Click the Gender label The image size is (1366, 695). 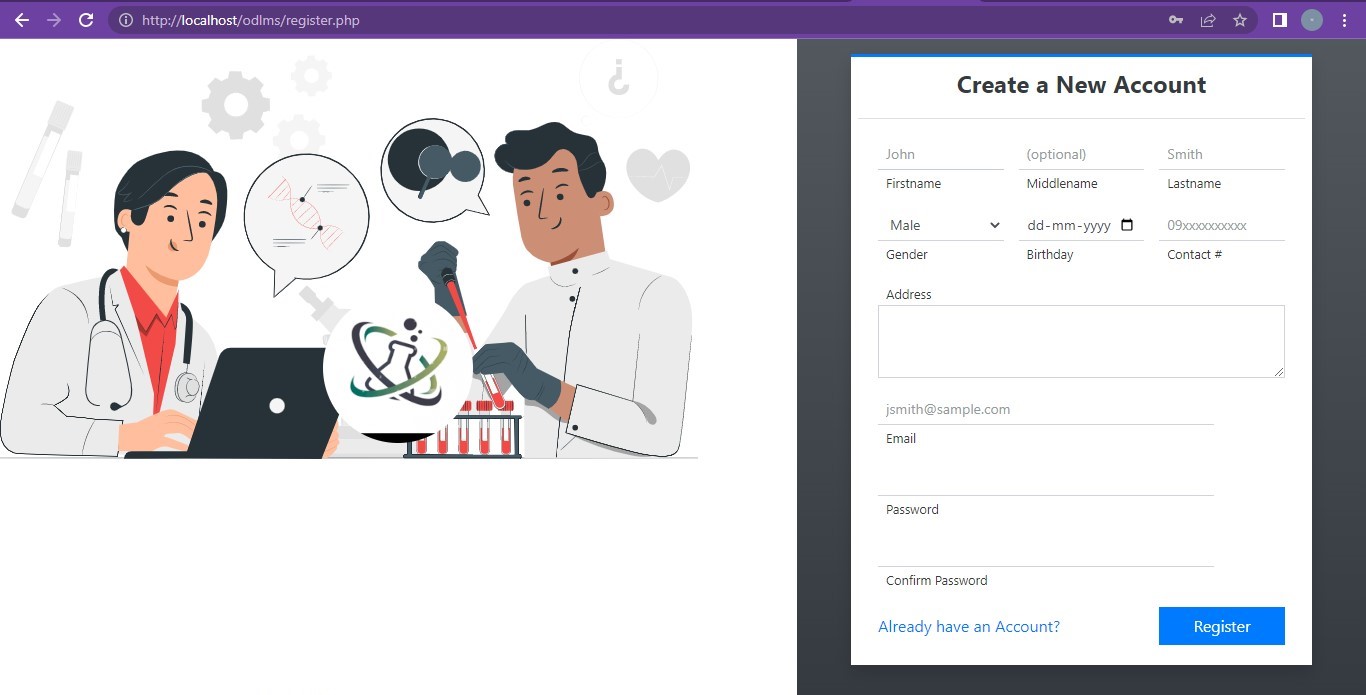pos(907,255)
